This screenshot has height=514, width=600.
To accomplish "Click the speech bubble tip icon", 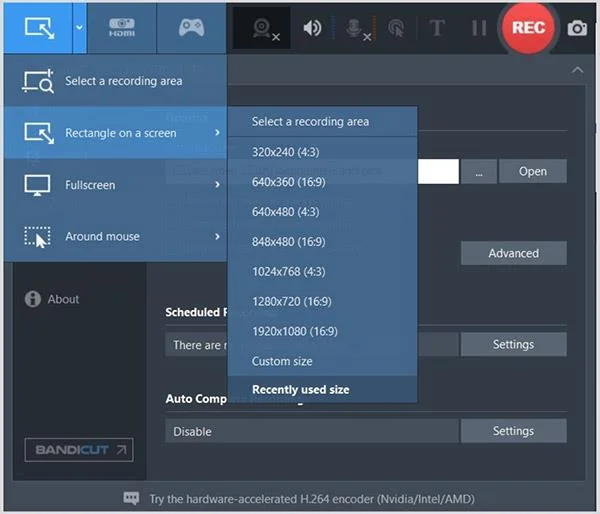I will click(131, 498).
